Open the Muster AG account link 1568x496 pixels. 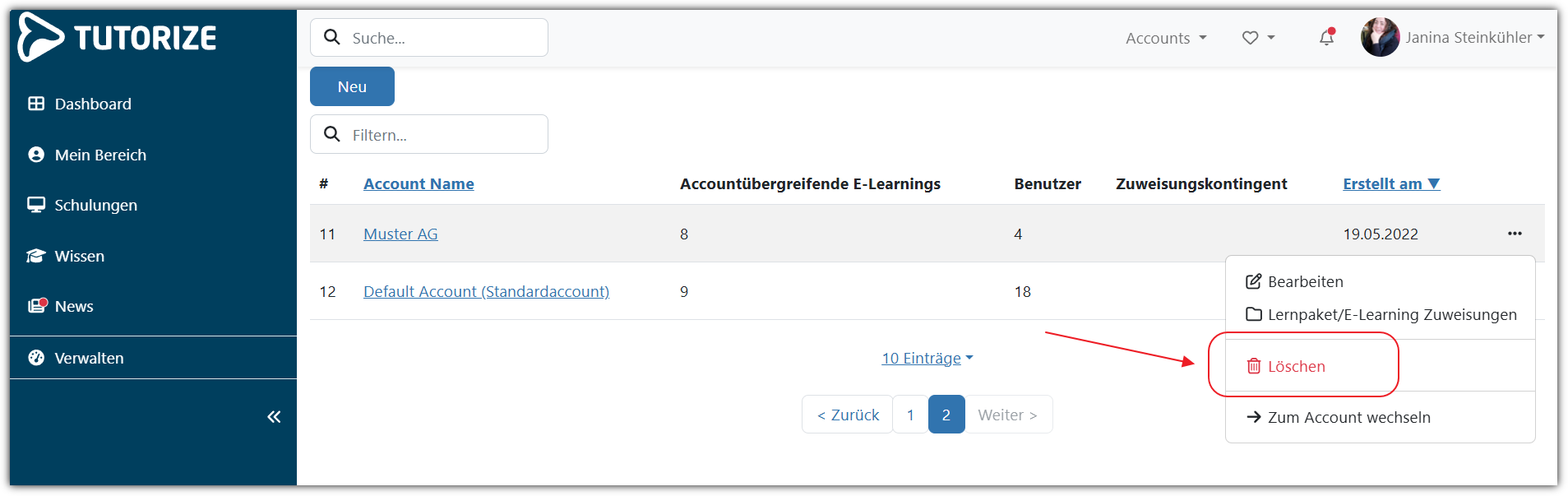[x=400, y=234]
